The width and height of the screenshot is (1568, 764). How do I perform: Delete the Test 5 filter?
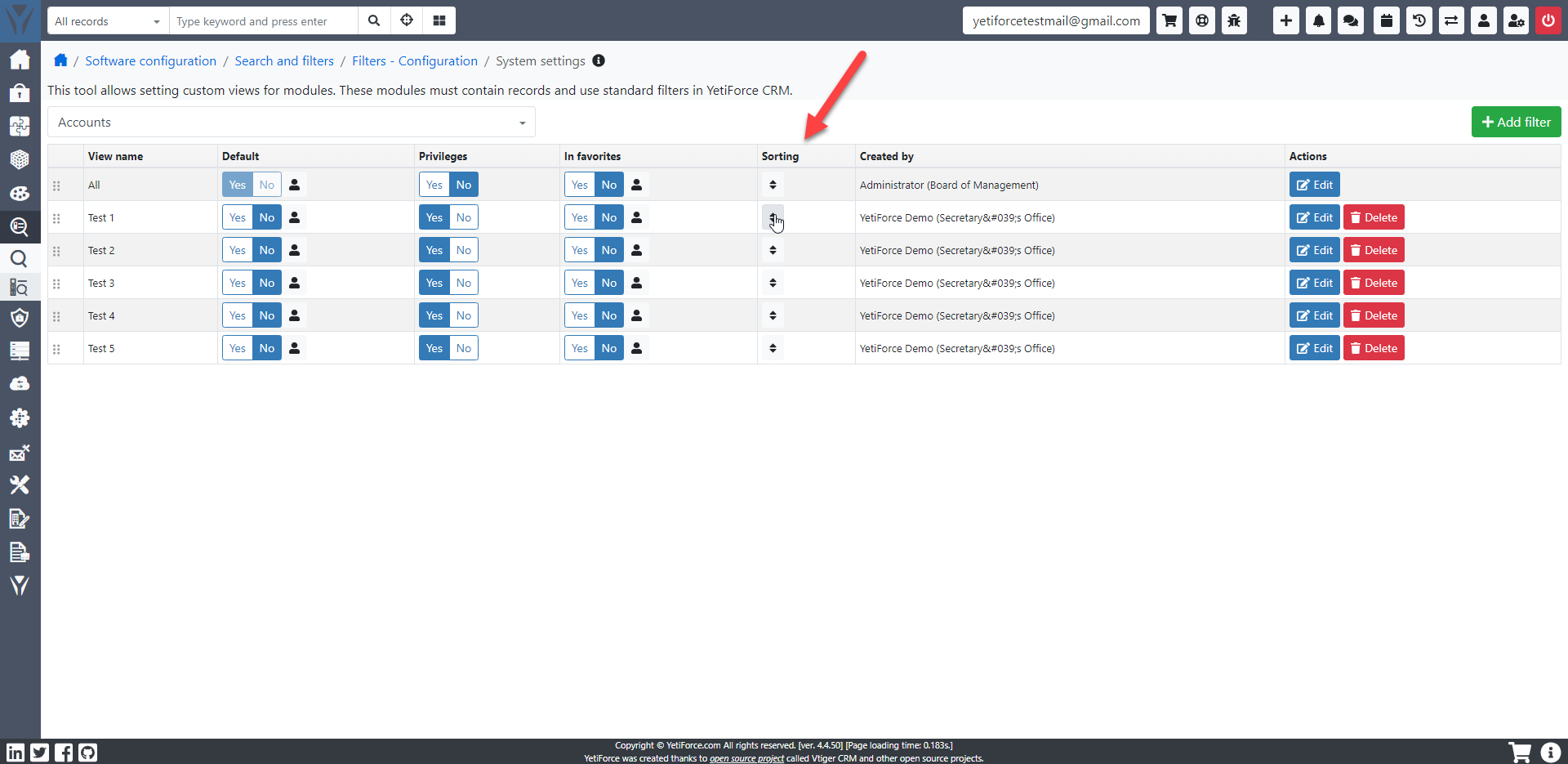coord(1373,347)
